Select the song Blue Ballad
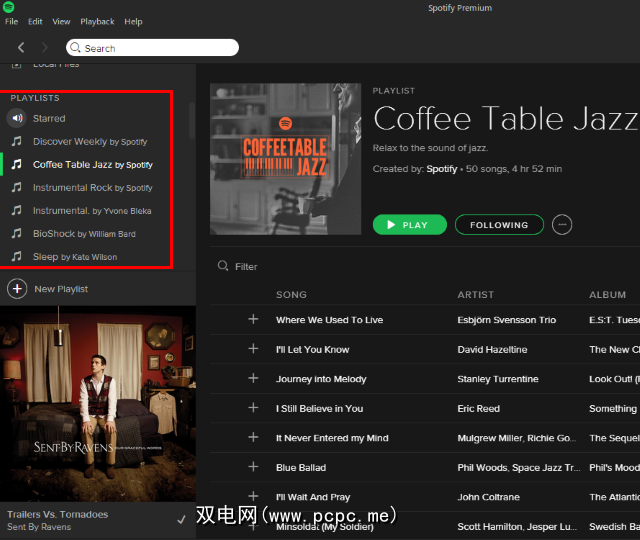Image resolution: width=640 pixels, height=540 pixels. 301,468
